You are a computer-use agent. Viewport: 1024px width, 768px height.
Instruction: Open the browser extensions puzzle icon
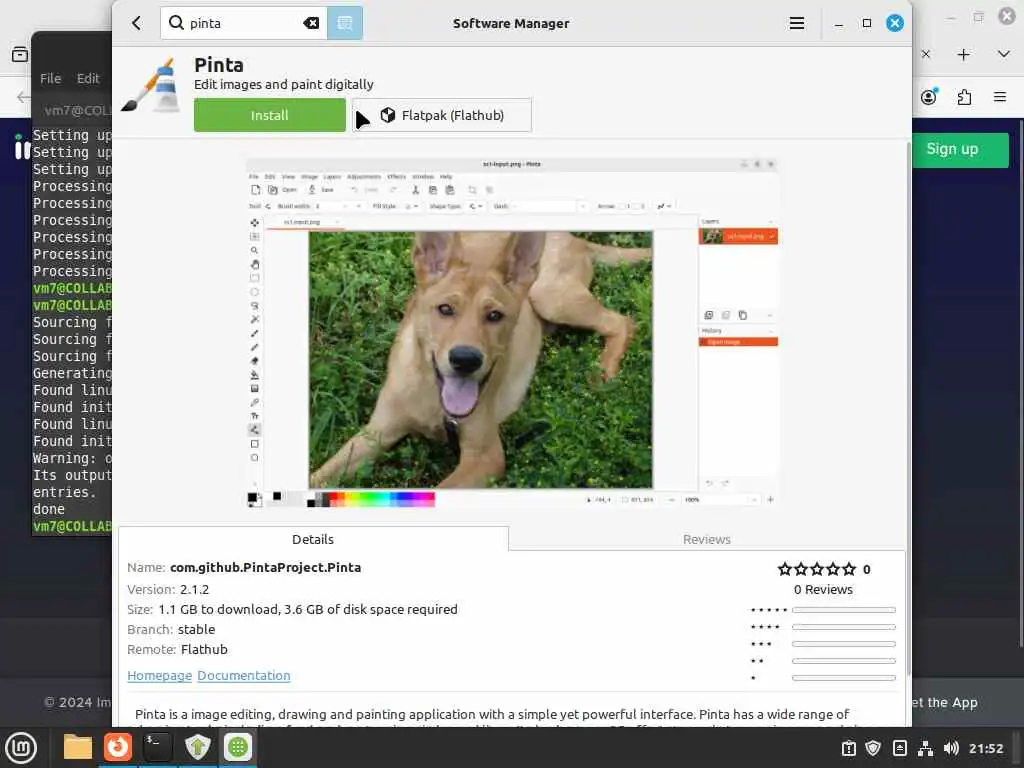[x=965, y=97]
